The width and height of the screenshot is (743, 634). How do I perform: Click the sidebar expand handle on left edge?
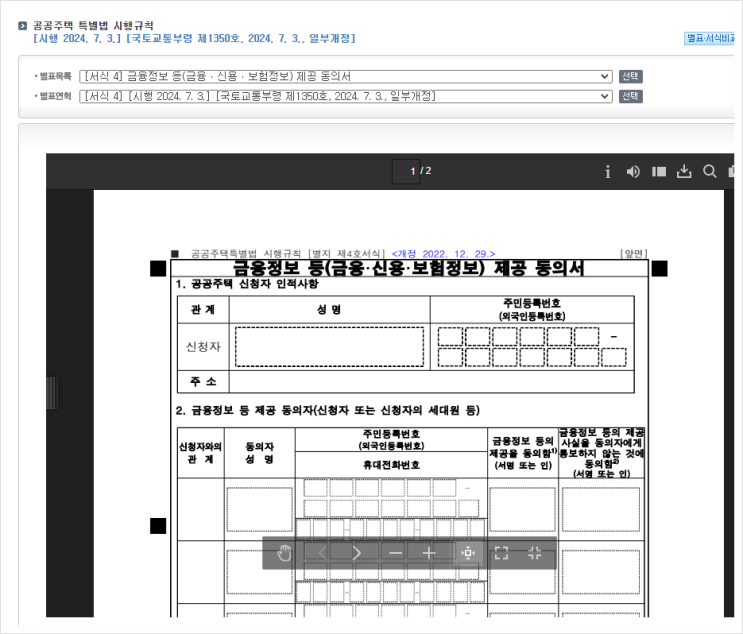point(52,393)
